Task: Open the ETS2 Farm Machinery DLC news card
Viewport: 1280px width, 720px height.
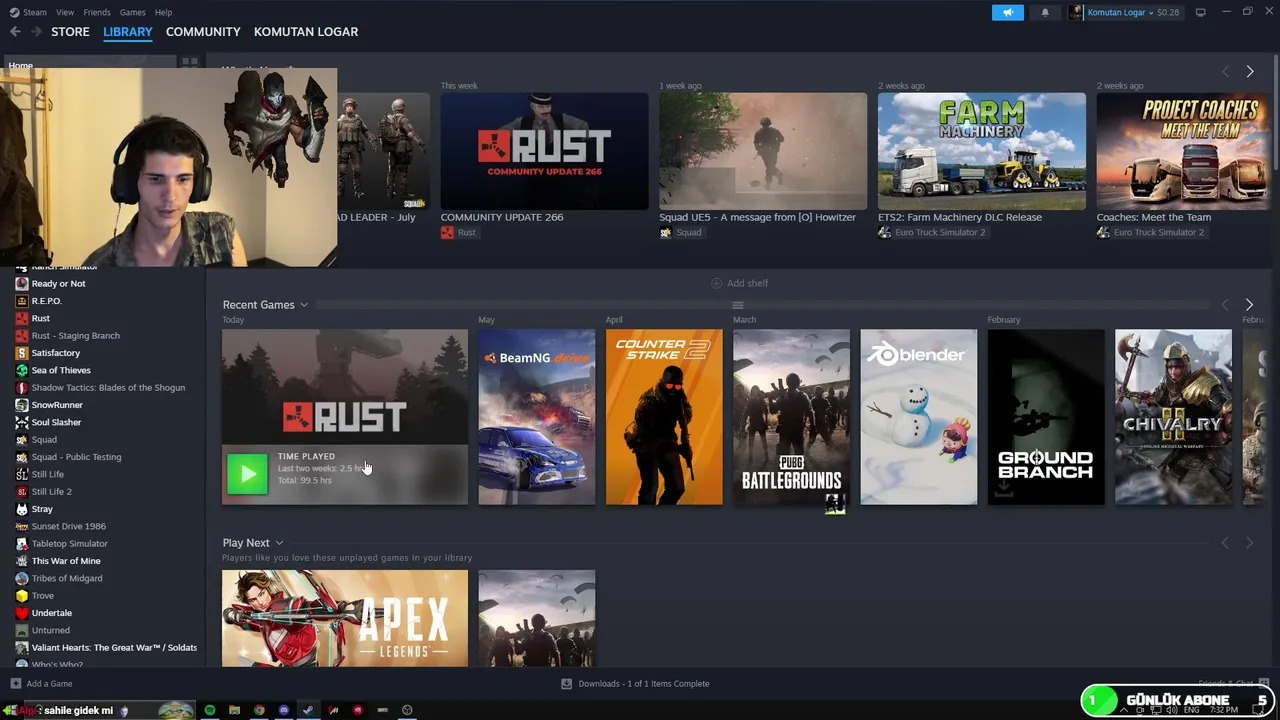Action: click(x=982, y=152)
